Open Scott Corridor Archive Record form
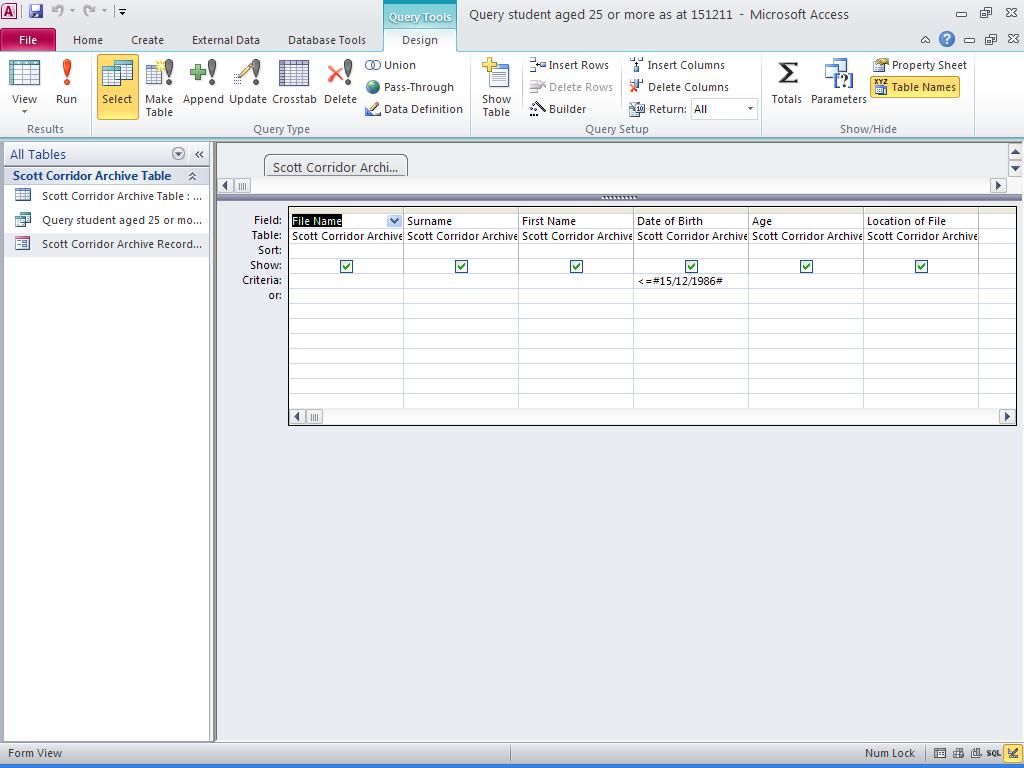1024x768 pixels. [x=108, y=244]
